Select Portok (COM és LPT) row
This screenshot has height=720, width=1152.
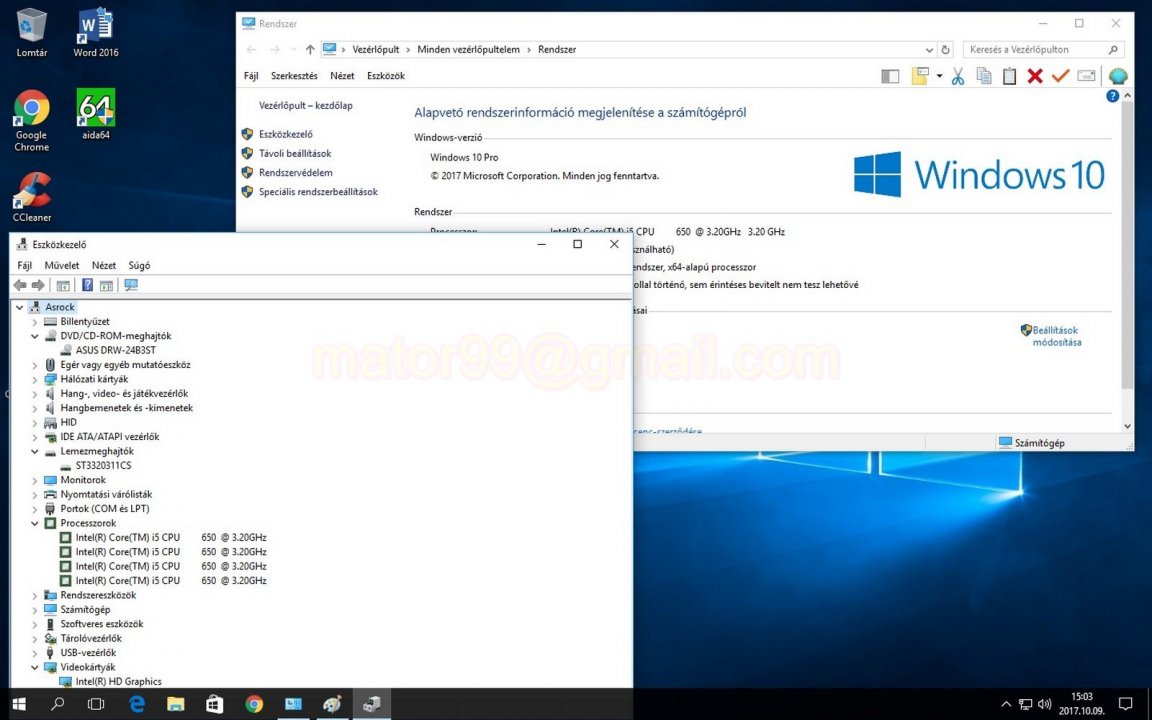(104, 508)
